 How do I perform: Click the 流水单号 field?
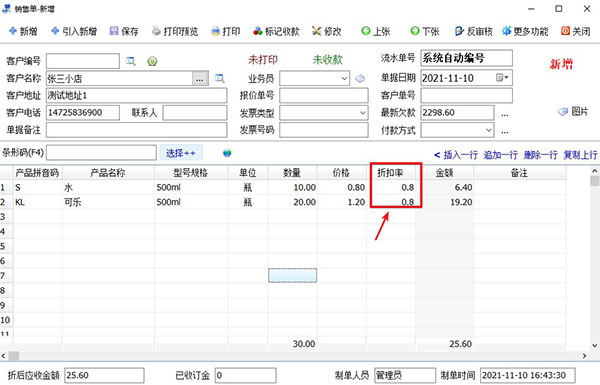[466, 58]
